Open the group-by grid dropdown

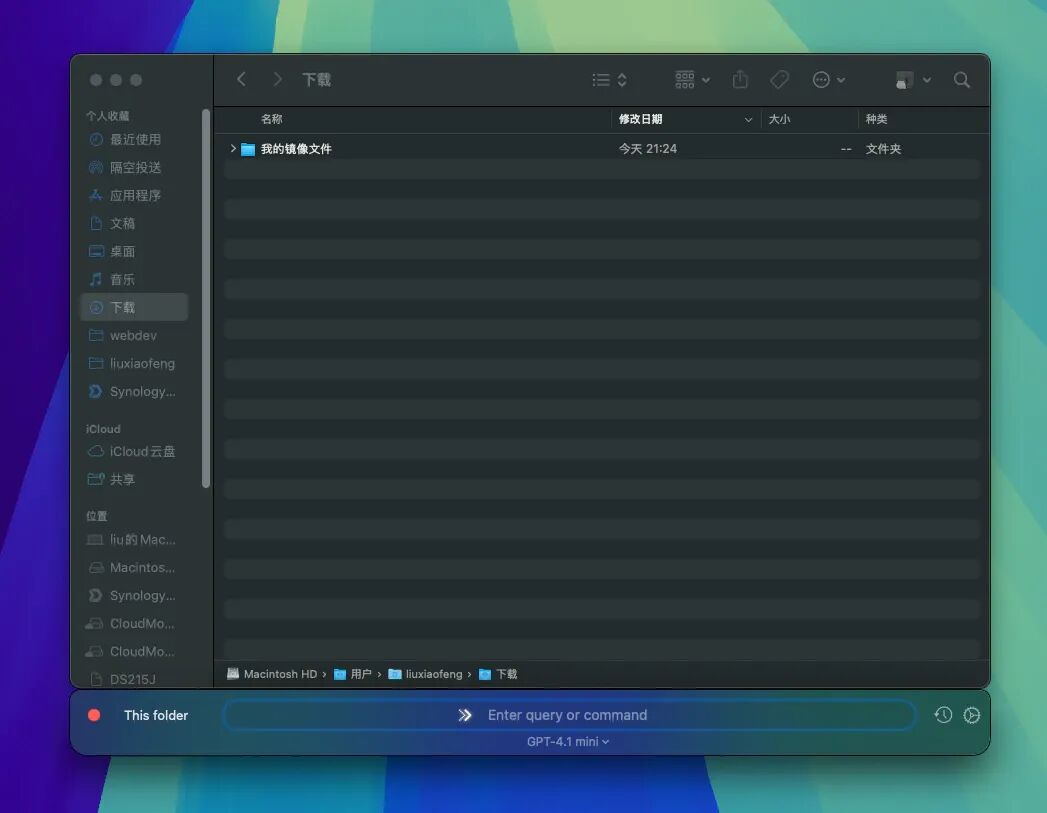[692, 80]
